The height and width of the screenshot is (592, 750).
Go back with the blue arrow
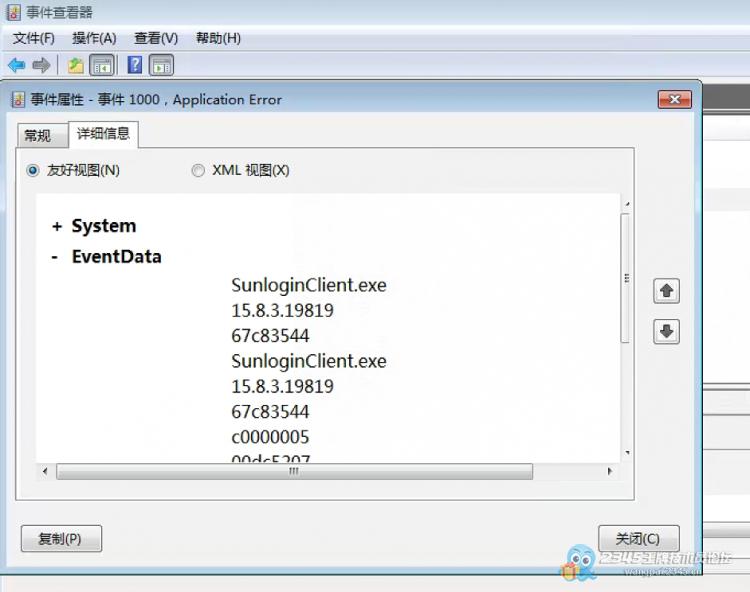point(17,65)
